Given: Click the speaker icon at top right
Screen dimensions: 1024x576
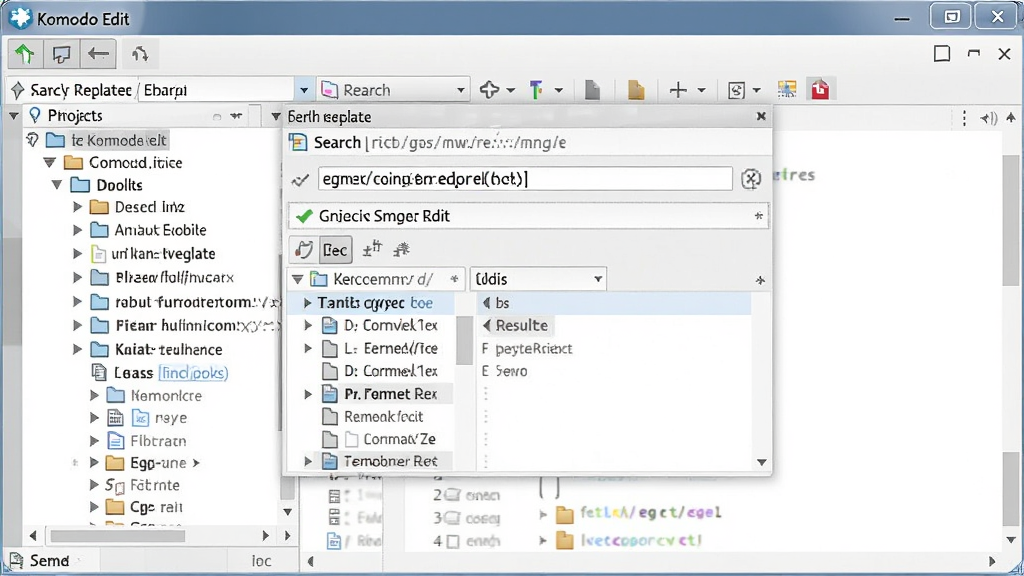Looking at the screenshot, I should click(989, 118).
